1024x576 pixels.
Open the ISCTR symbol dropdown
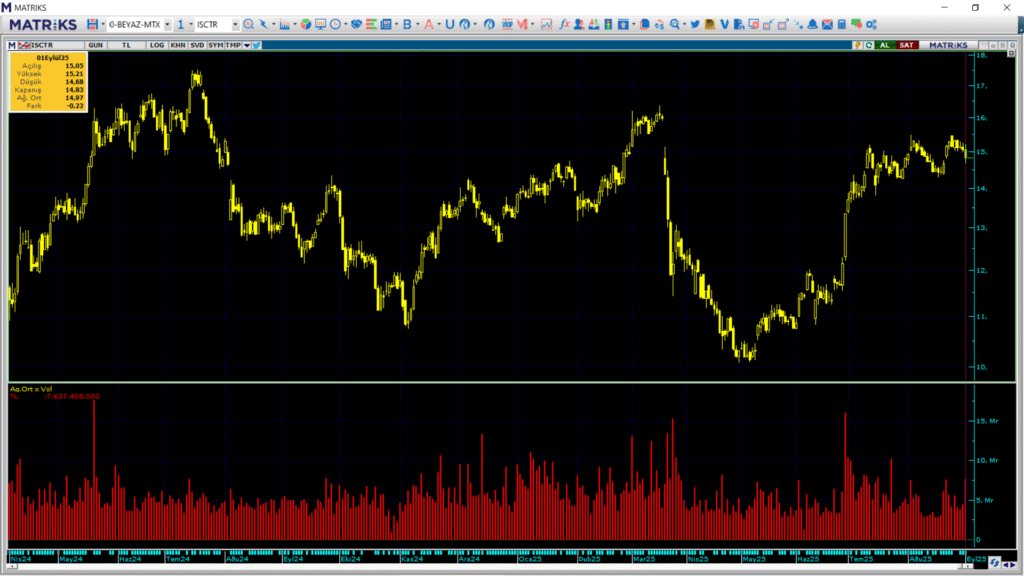(235, 24)
